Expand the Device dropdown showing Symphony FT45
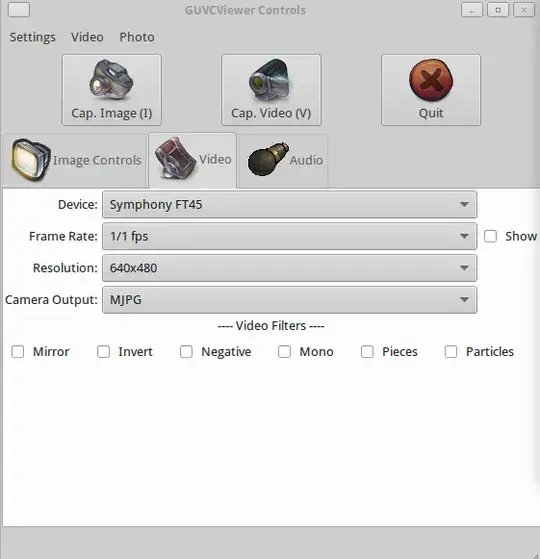 [289, 204]
